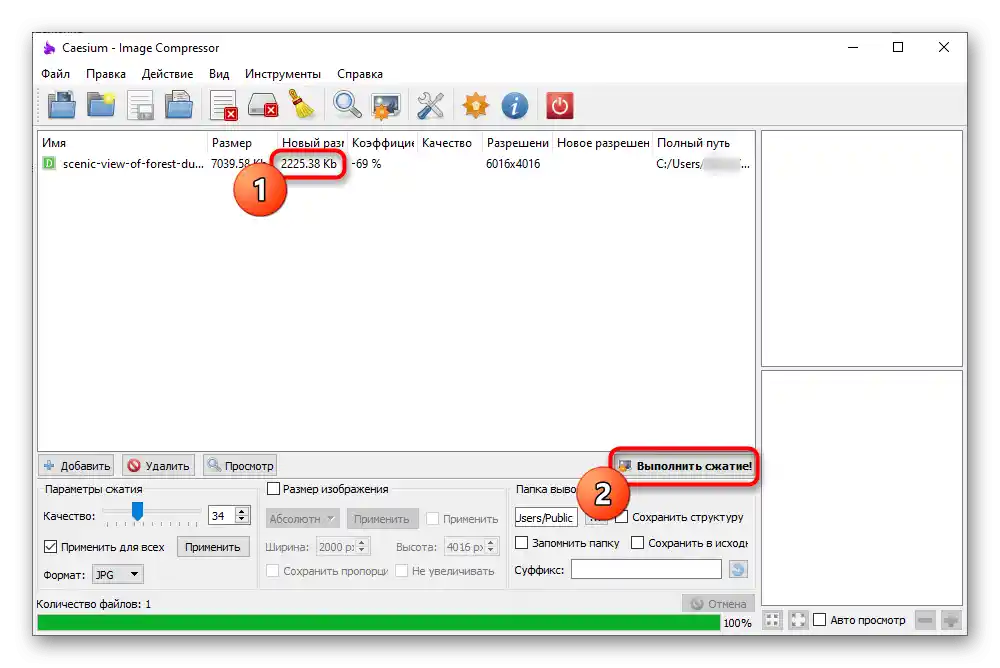Click the zoom in plus preview icon
Viewport: 1000px width, 668px height.
951,620
